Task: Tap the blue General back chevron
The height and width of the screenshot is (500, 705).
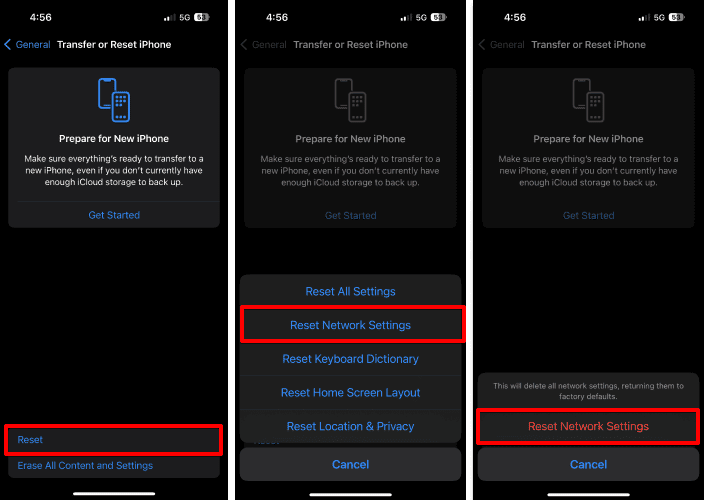Action: coord(7,45)
